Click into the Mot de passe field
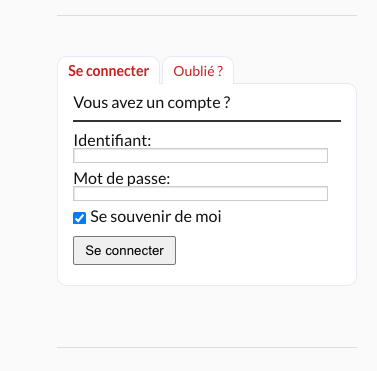The image size is (377, 371). coord(200,194)
